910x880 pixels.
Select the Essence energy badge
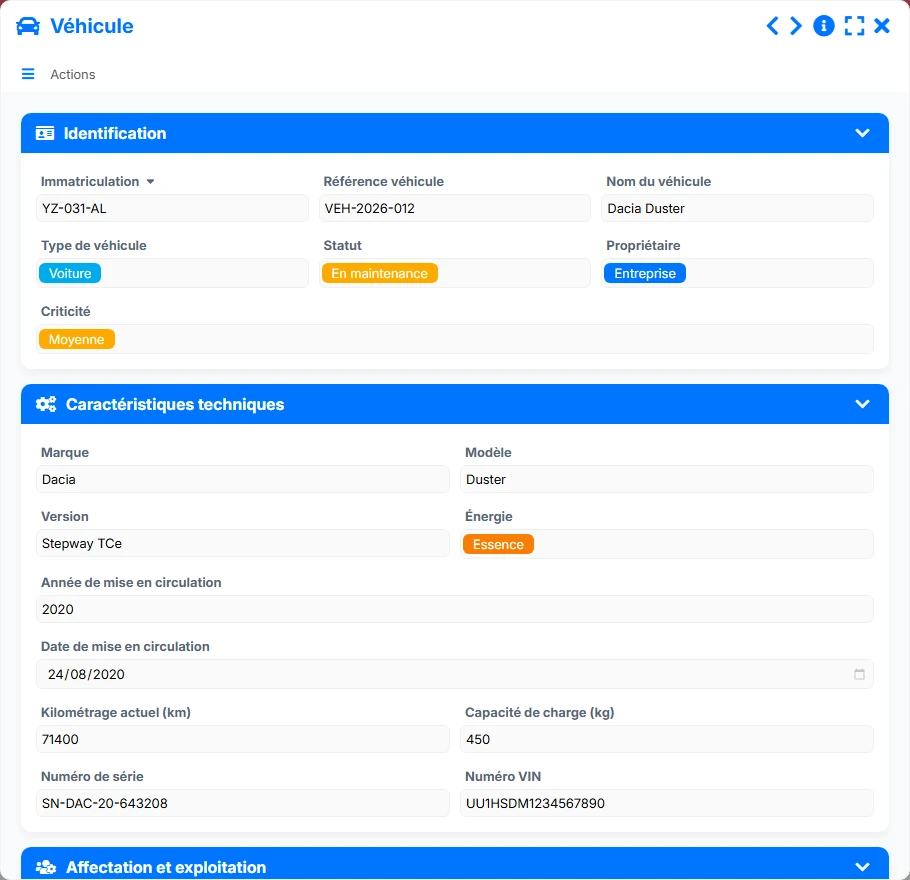click(x=498, y=544)
